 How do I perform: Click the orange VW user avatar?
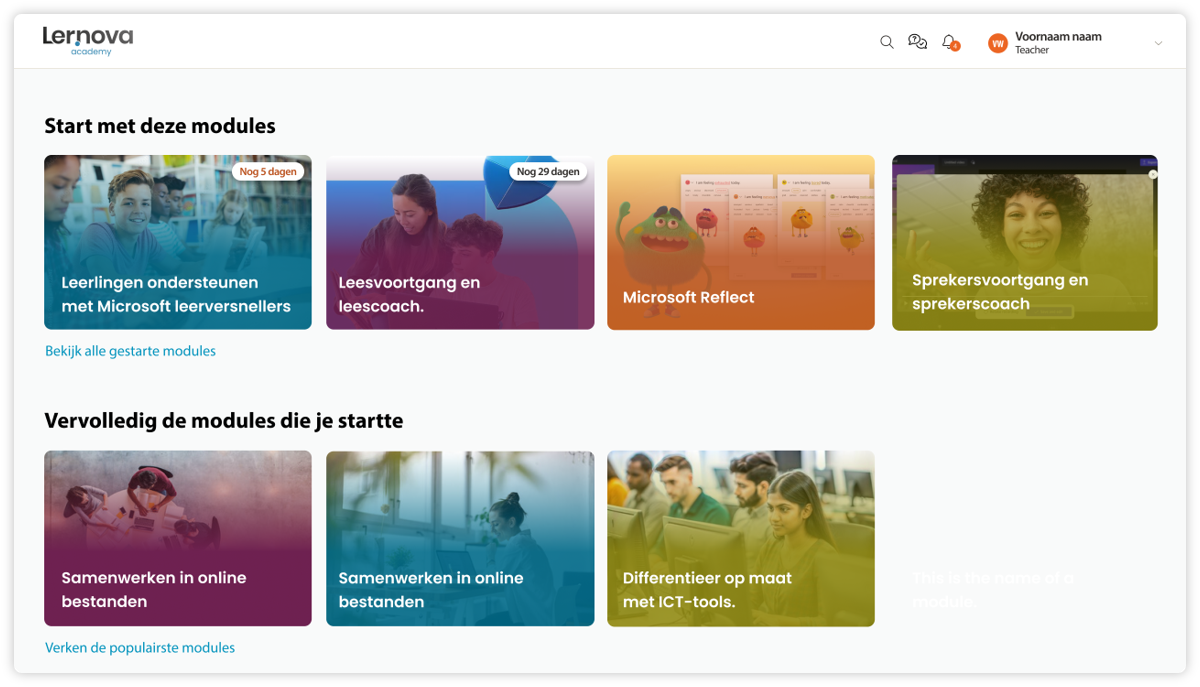point(997,43)
